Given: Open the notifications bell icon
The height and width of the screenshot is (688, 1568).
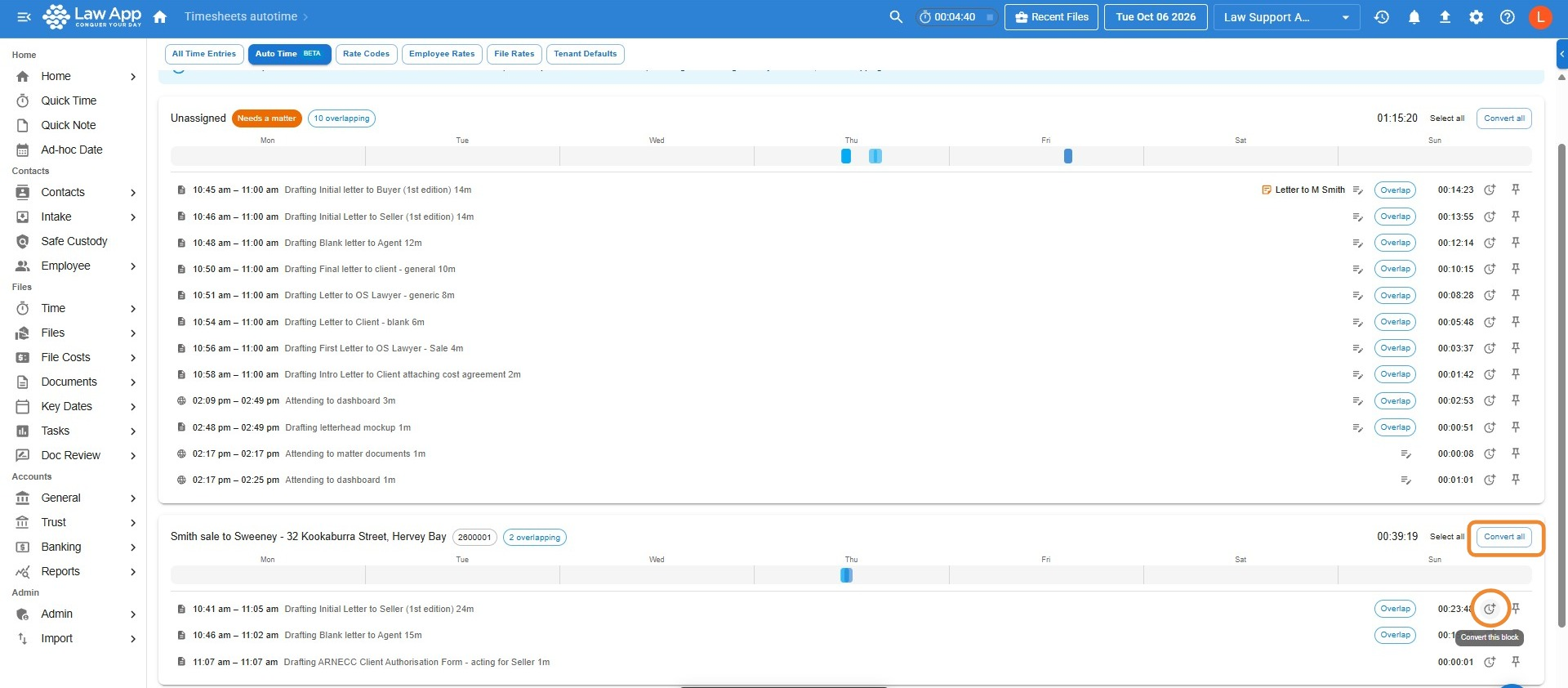Looking at the screenshot, I should (x=1414, y=17).
